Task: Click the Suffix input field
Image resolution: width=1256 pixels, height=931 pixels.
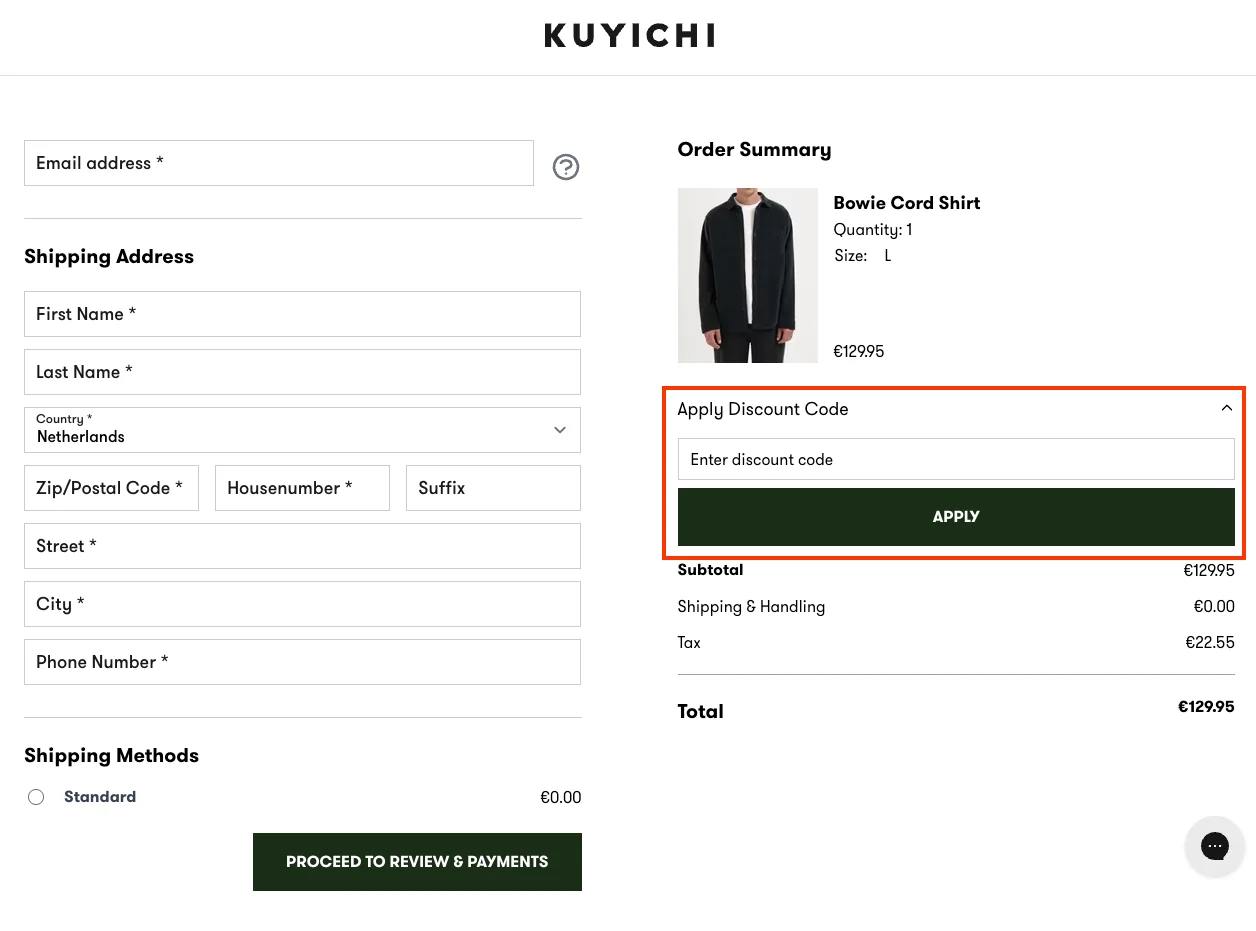Action: click(x=492, y=488)
